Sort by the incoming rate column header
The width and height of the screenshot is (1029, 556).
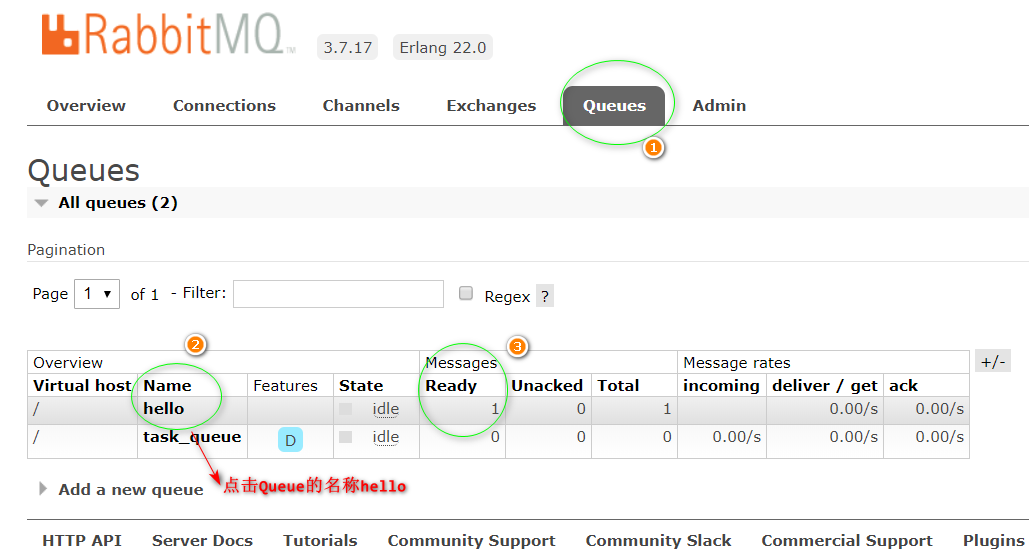click(x=721, y=385)
